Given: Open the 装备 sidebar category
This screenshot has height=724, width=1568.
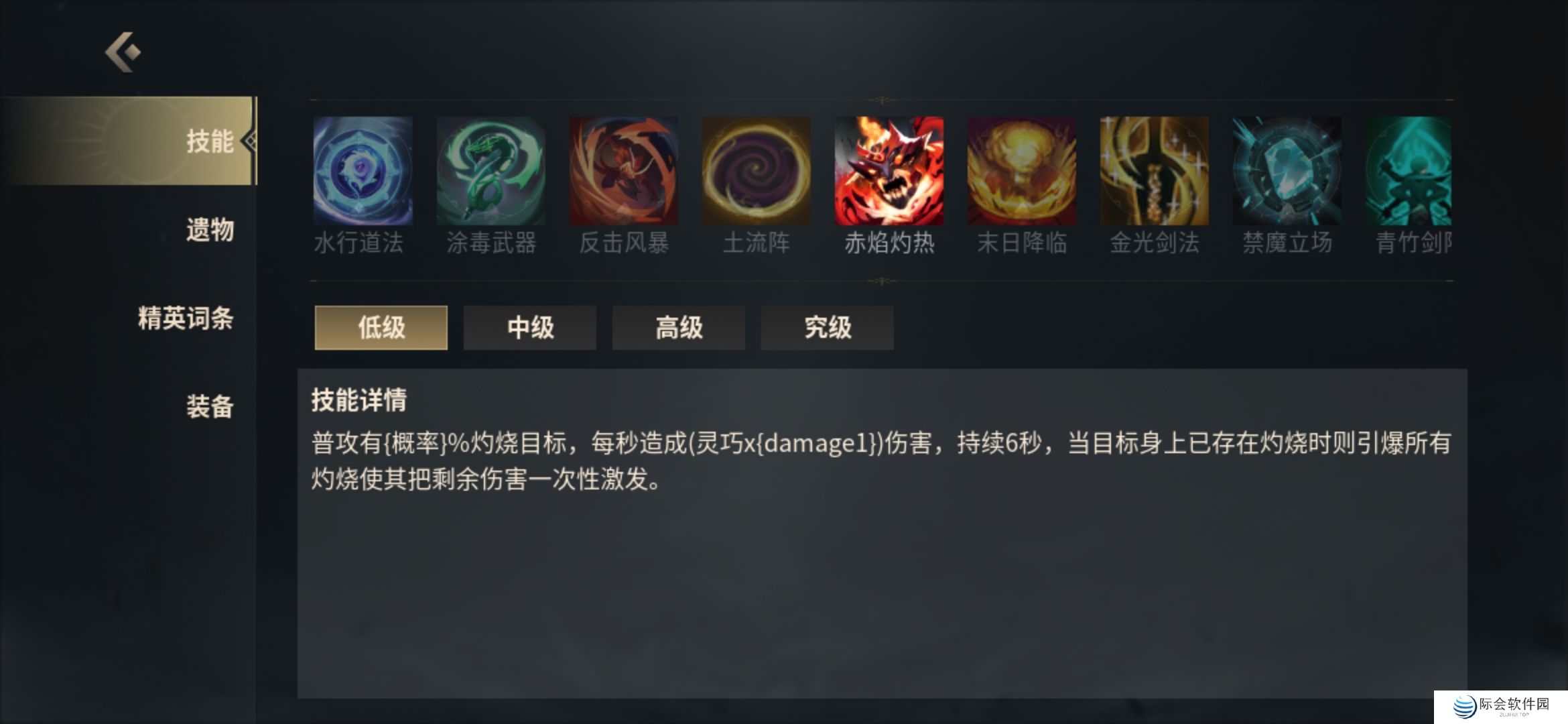Looking at the screenshot, I should click(x=210, y=406).
